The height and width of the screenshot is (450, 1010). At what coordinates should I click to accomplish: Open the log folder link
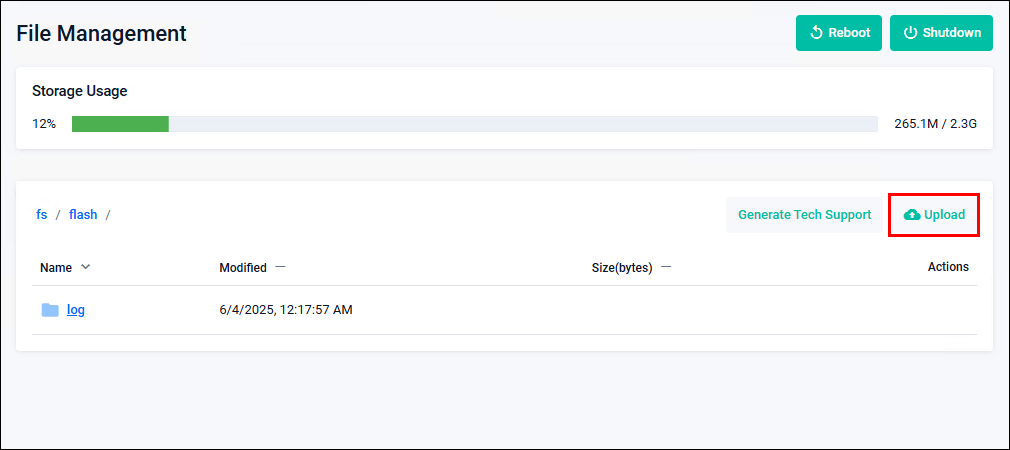(x=76, y=310)
